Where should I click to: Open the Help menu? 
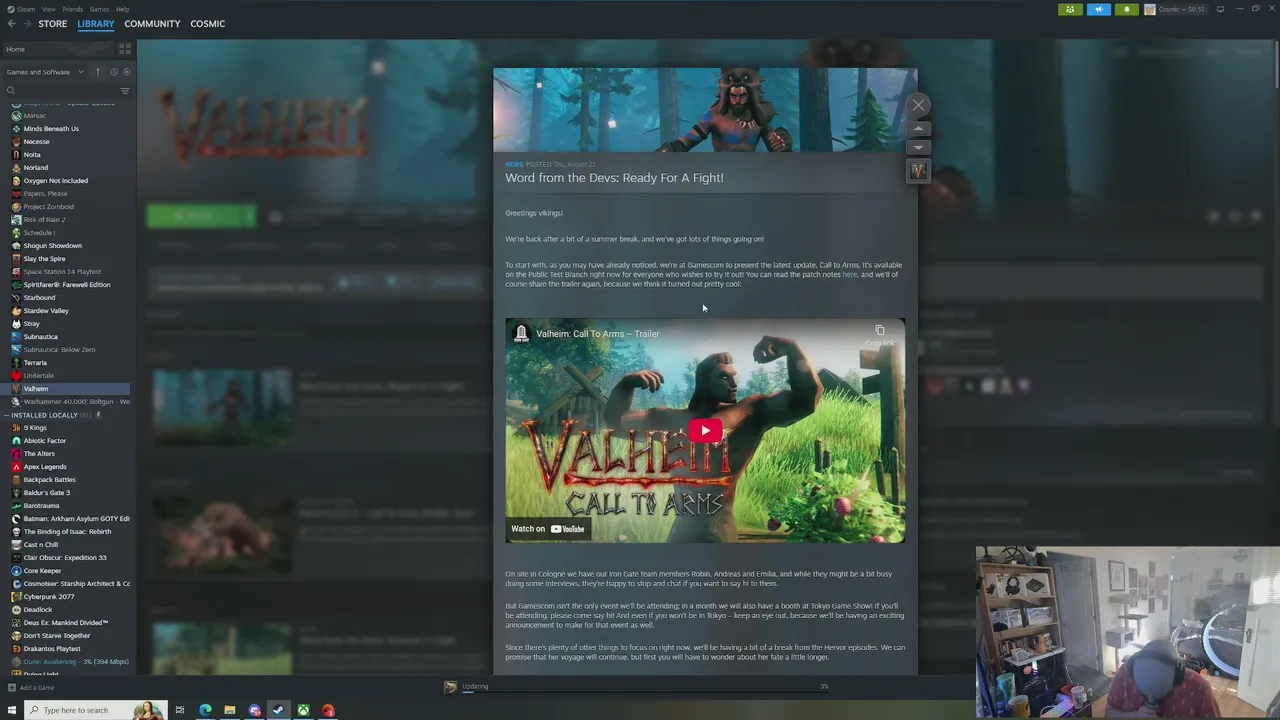point(122,9)
